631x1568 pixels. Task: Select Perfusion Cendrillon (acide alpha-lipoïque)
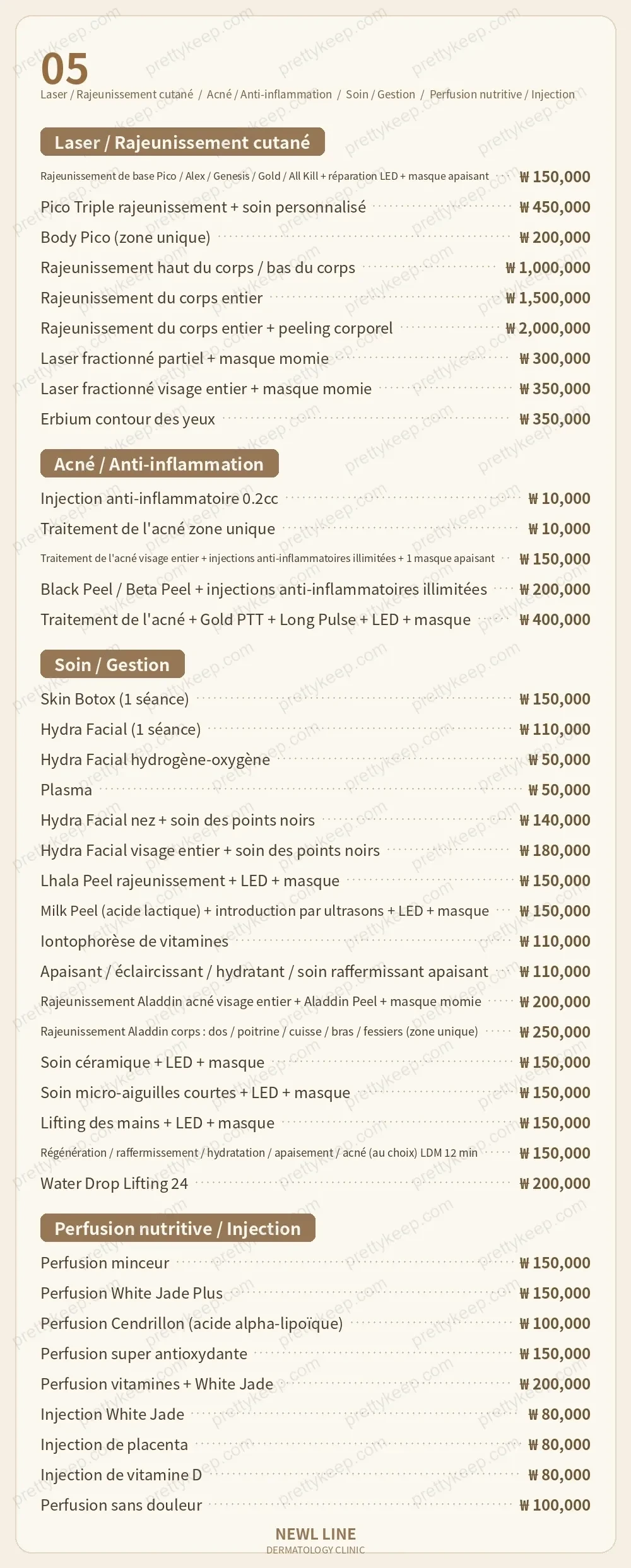coord(315,1323)
